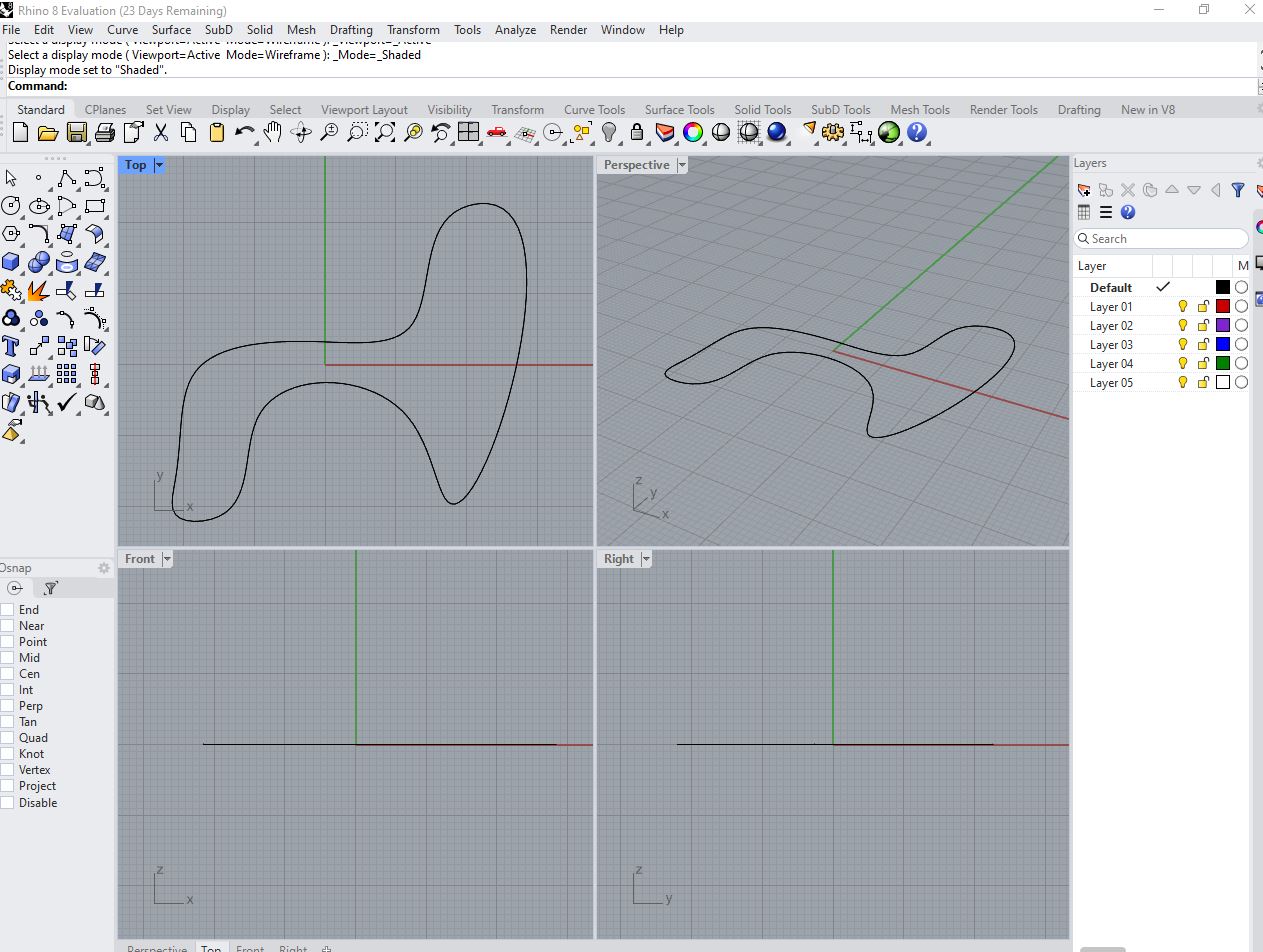The height and width of the screenshot is (952, 1263).
Task: Lock Layer 04 using its padlock icon
Action: [1203, 363]
